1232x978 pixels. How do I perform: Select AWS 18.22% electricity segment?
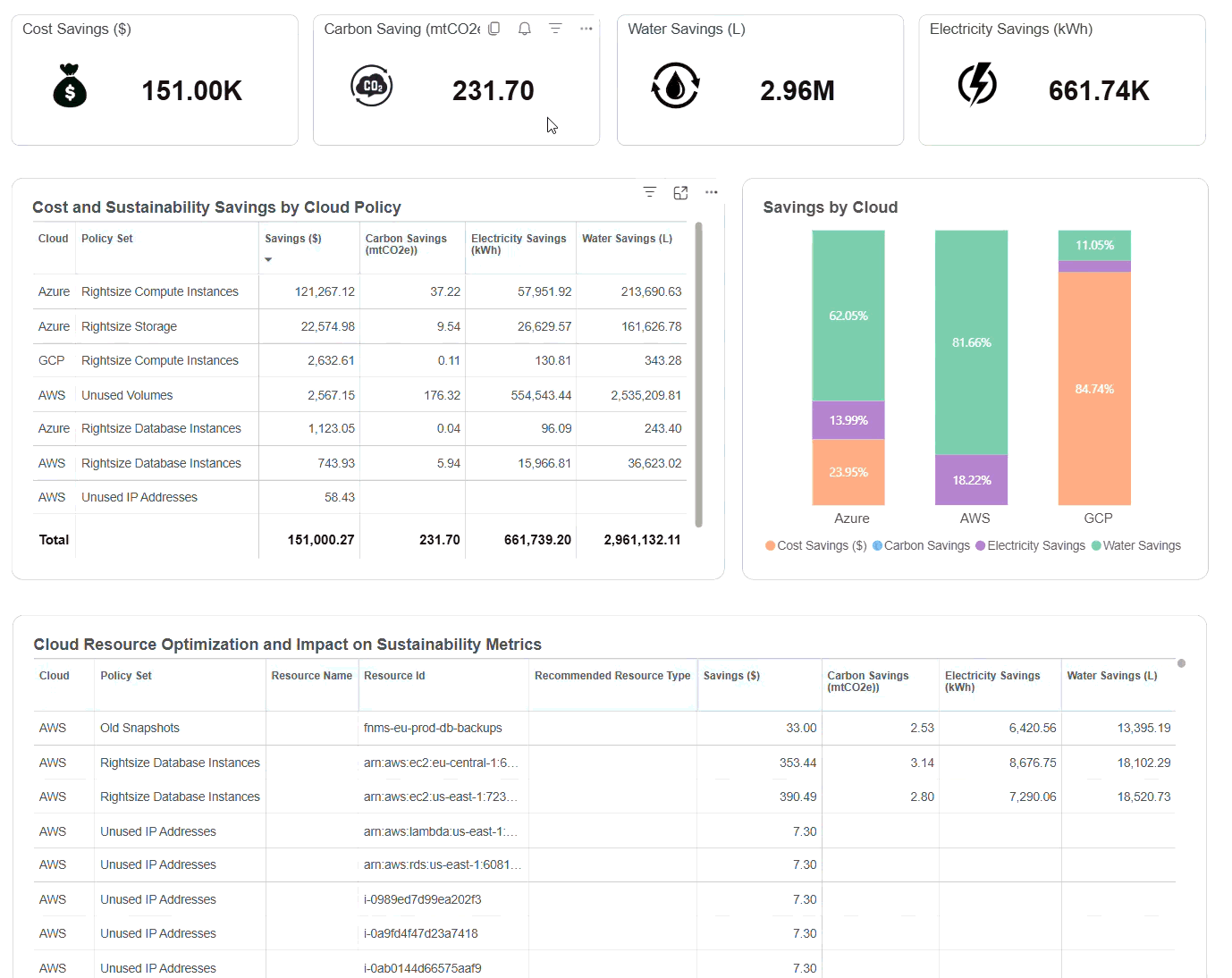tap(972, 480)
